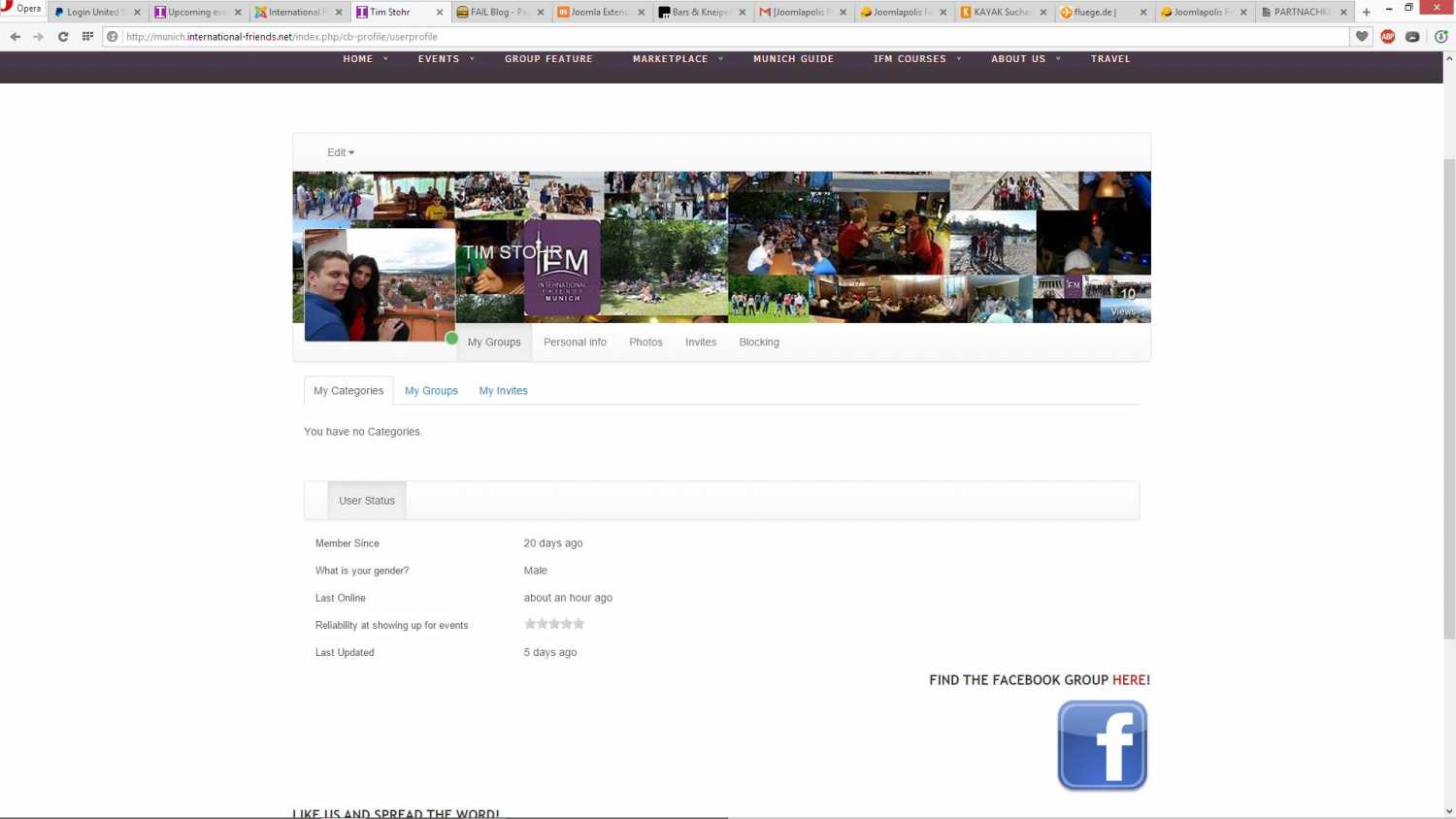Image resolution: width=1456 pixels, height=819 pixels.
Task: Select the My Categories sub-tab
Action: click(348, 391)
